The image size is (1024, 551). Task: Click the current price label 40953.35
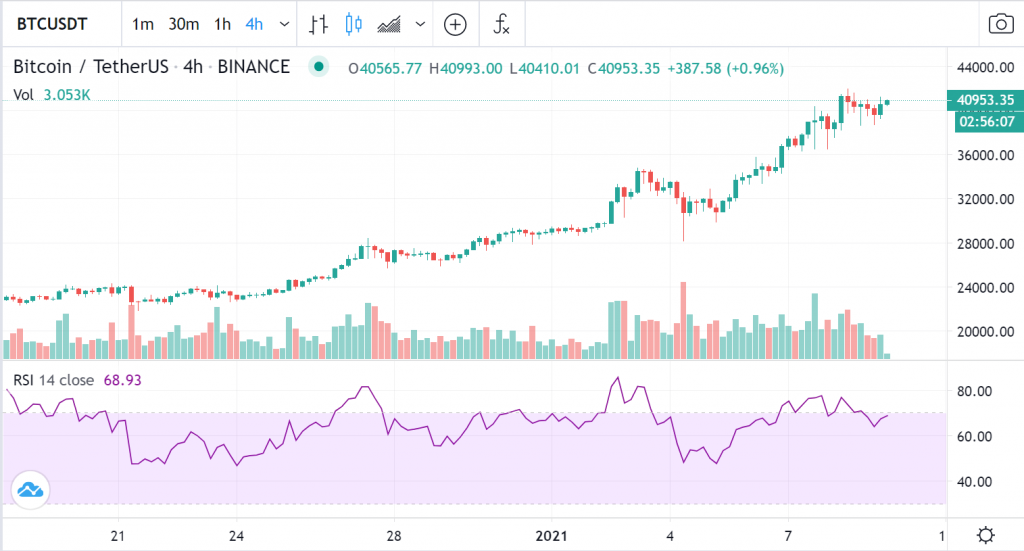point(986,100)
